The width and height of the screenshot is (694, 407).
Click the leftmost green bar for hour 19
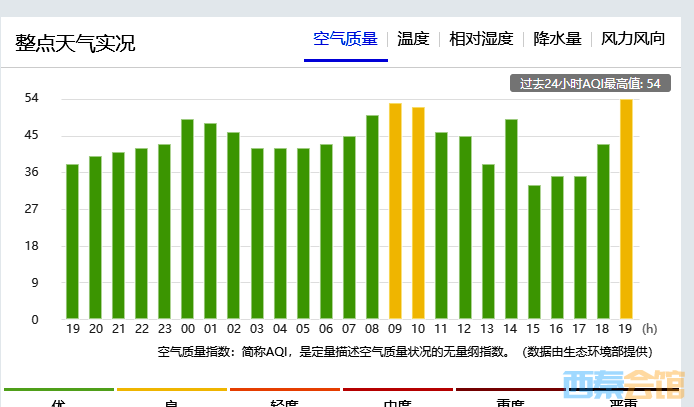coord(72,241)
